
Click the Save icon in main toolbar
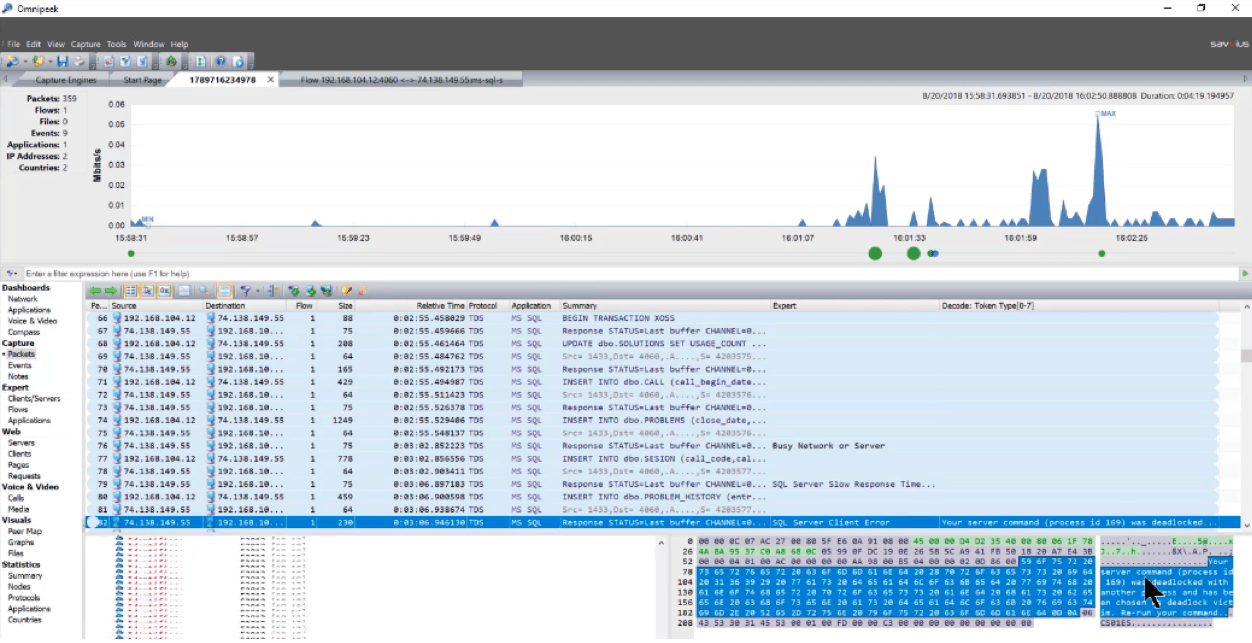tap(63, 62)
